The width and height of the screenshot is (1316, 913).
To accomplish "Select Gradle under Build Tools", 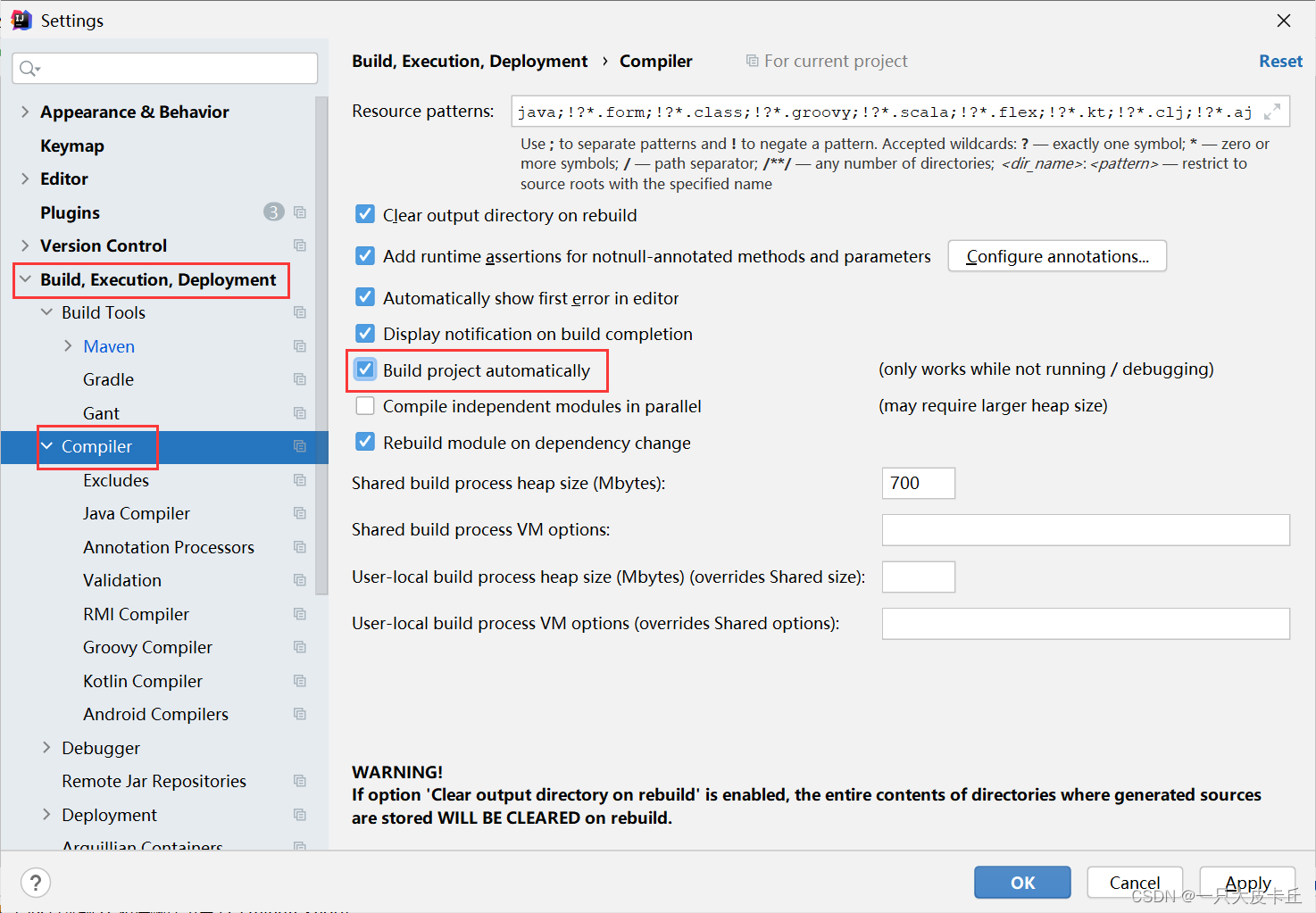I will 108,379.
